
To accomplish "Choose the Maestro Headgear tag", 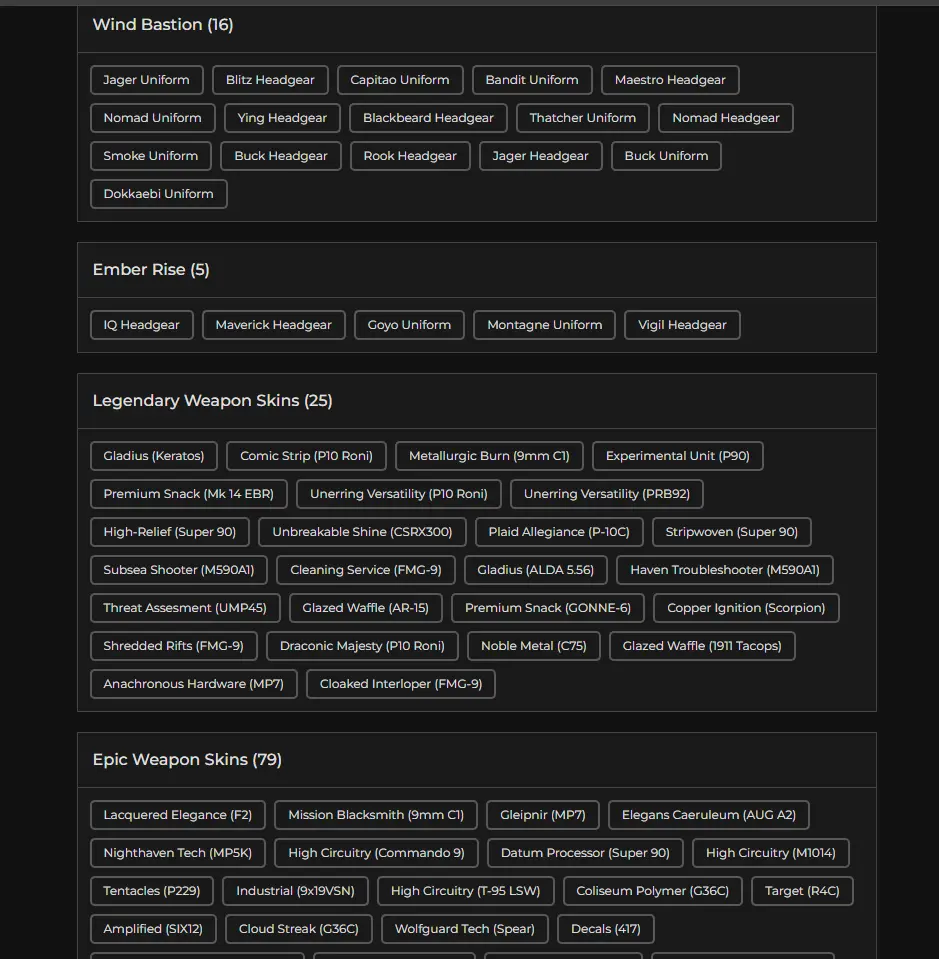I will tap(670, 80).
